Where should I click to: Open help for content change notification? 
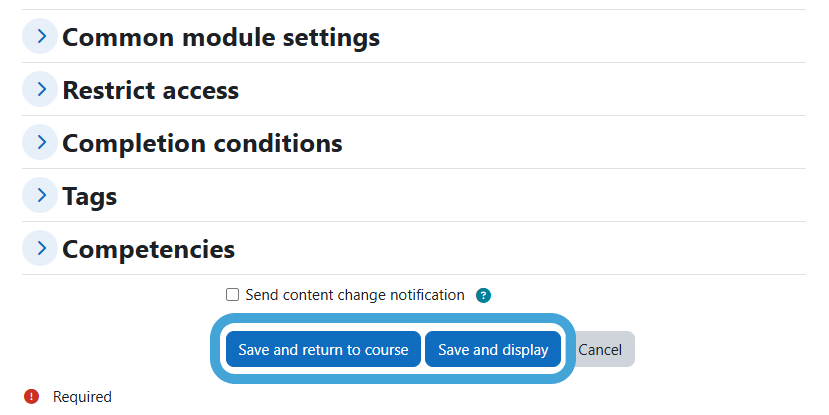[483, 295]
